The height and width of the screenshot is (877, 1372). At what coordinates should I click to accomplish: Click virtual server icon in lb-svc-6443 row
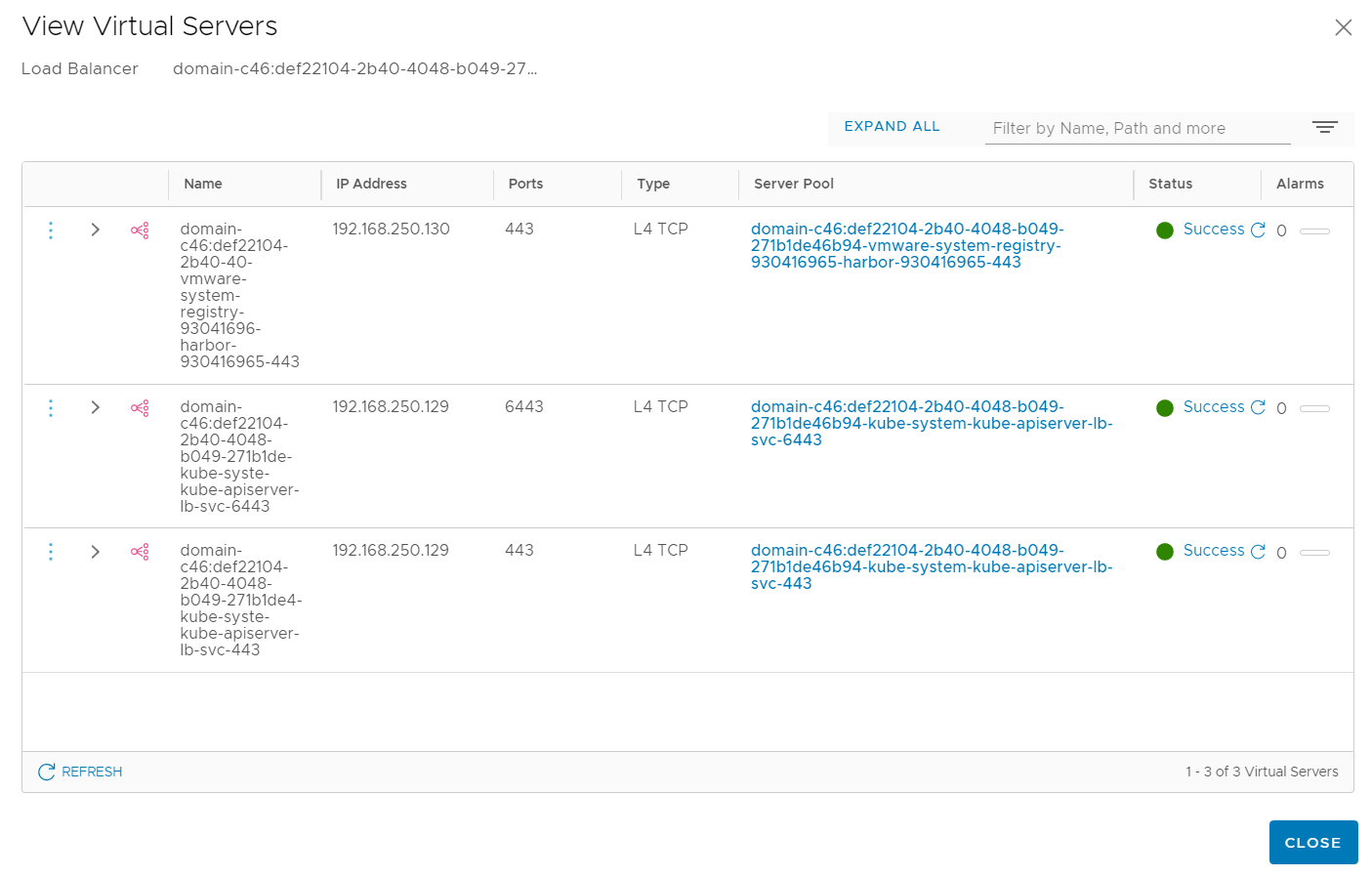tap(140, 408)
